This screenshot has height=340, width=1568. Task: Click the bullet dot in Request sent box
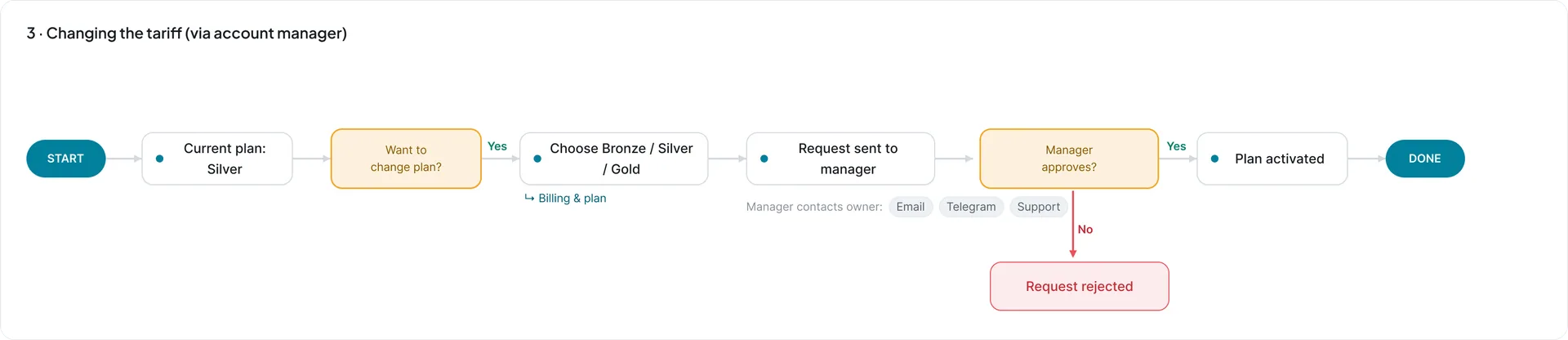[764, 159]
